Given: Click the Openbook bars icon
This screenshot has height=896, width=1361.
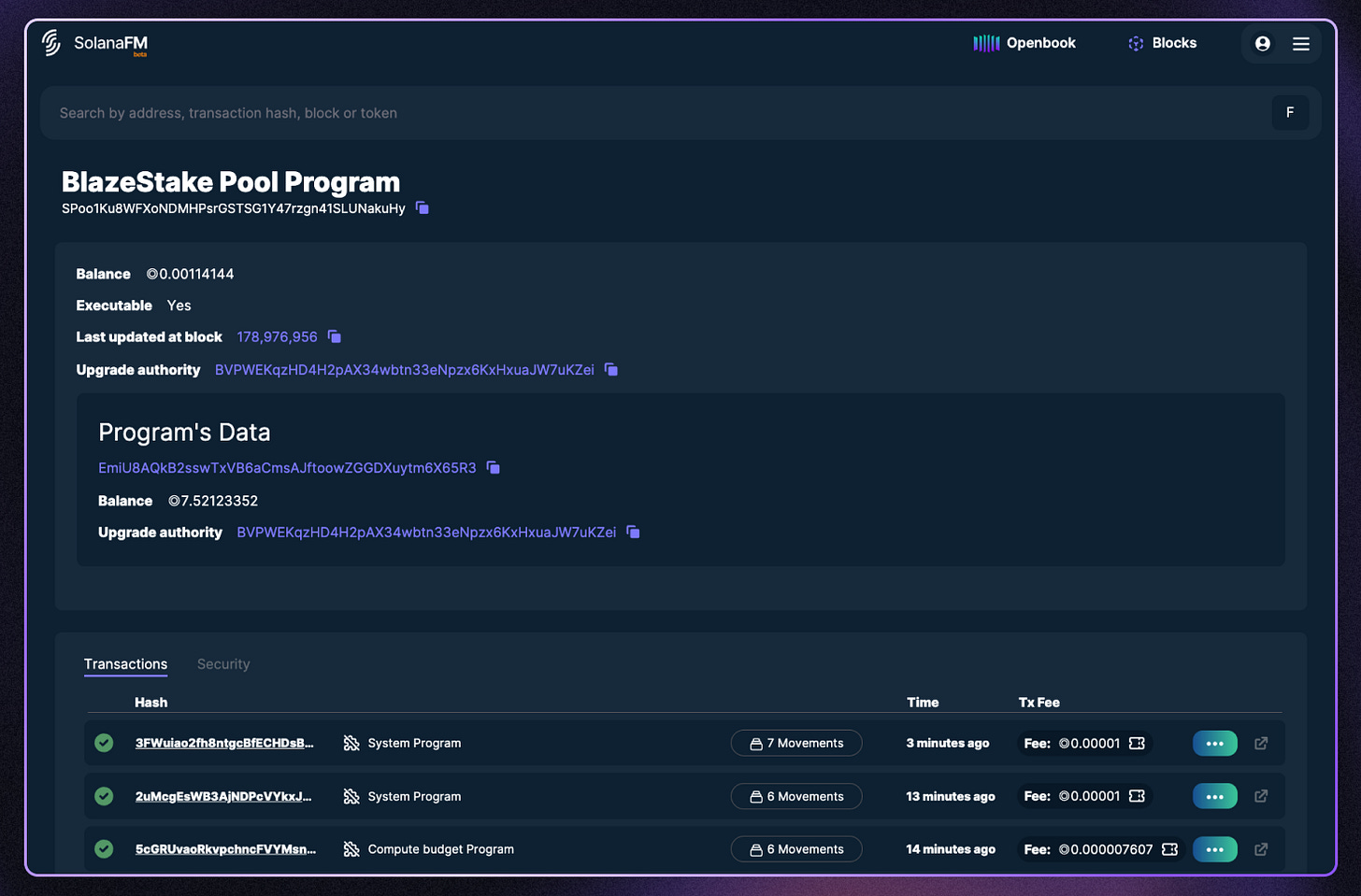Looking at the screenshot, I should (x=986, y=43).
